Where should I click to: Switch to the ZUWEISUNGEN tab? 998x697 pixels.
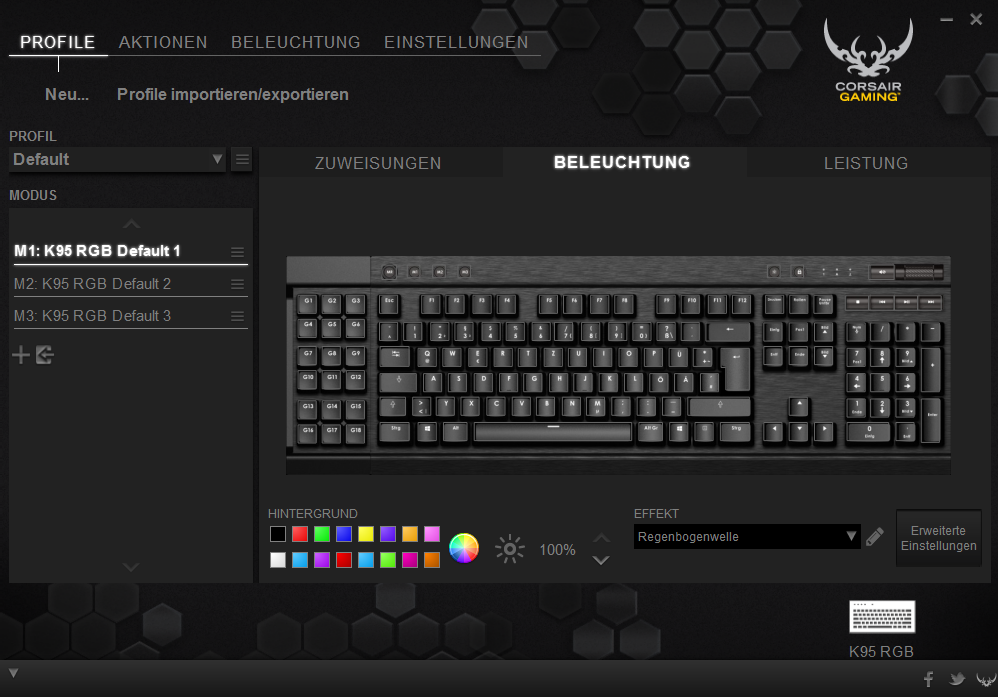tap(378, 163)
